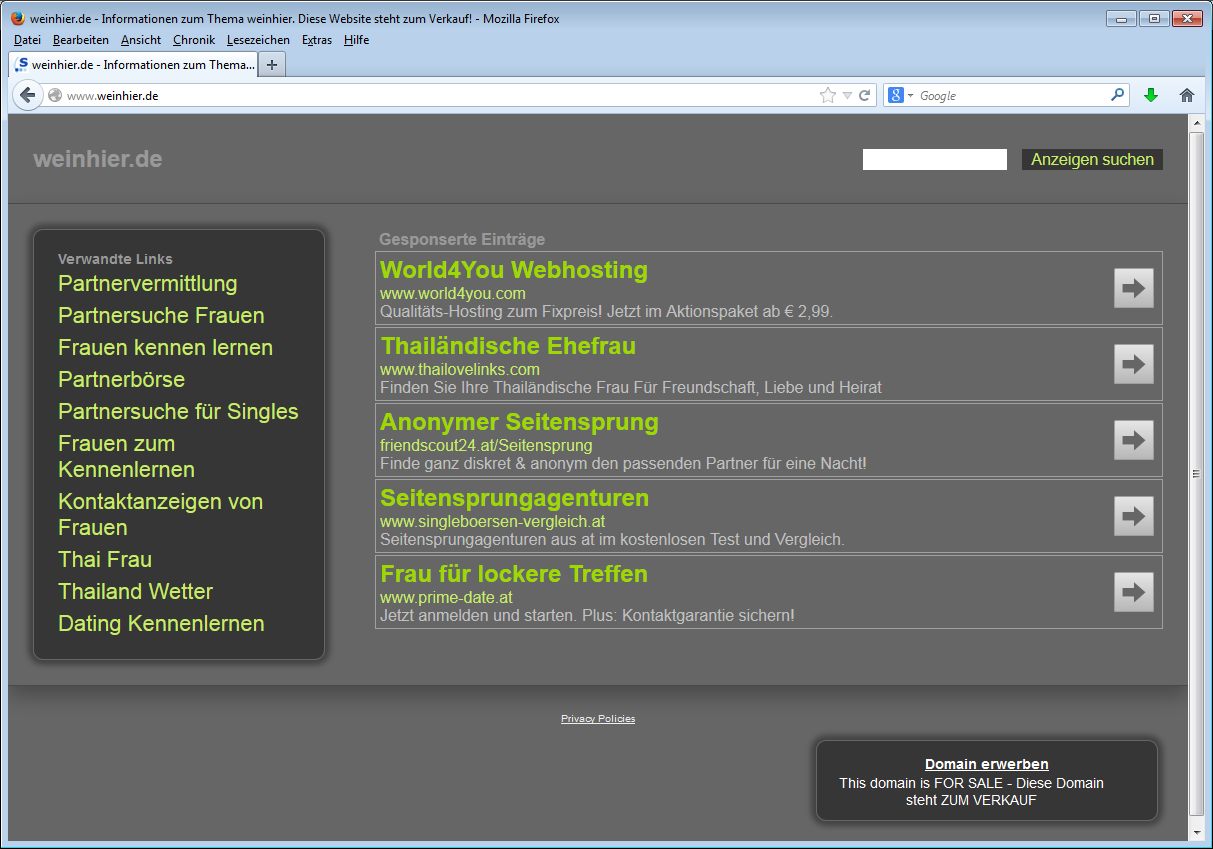Image resolution: width=1213 pixels, height=849 pixels.
Task: Open the Partnervermittlung related link
Action: (148, 284)
